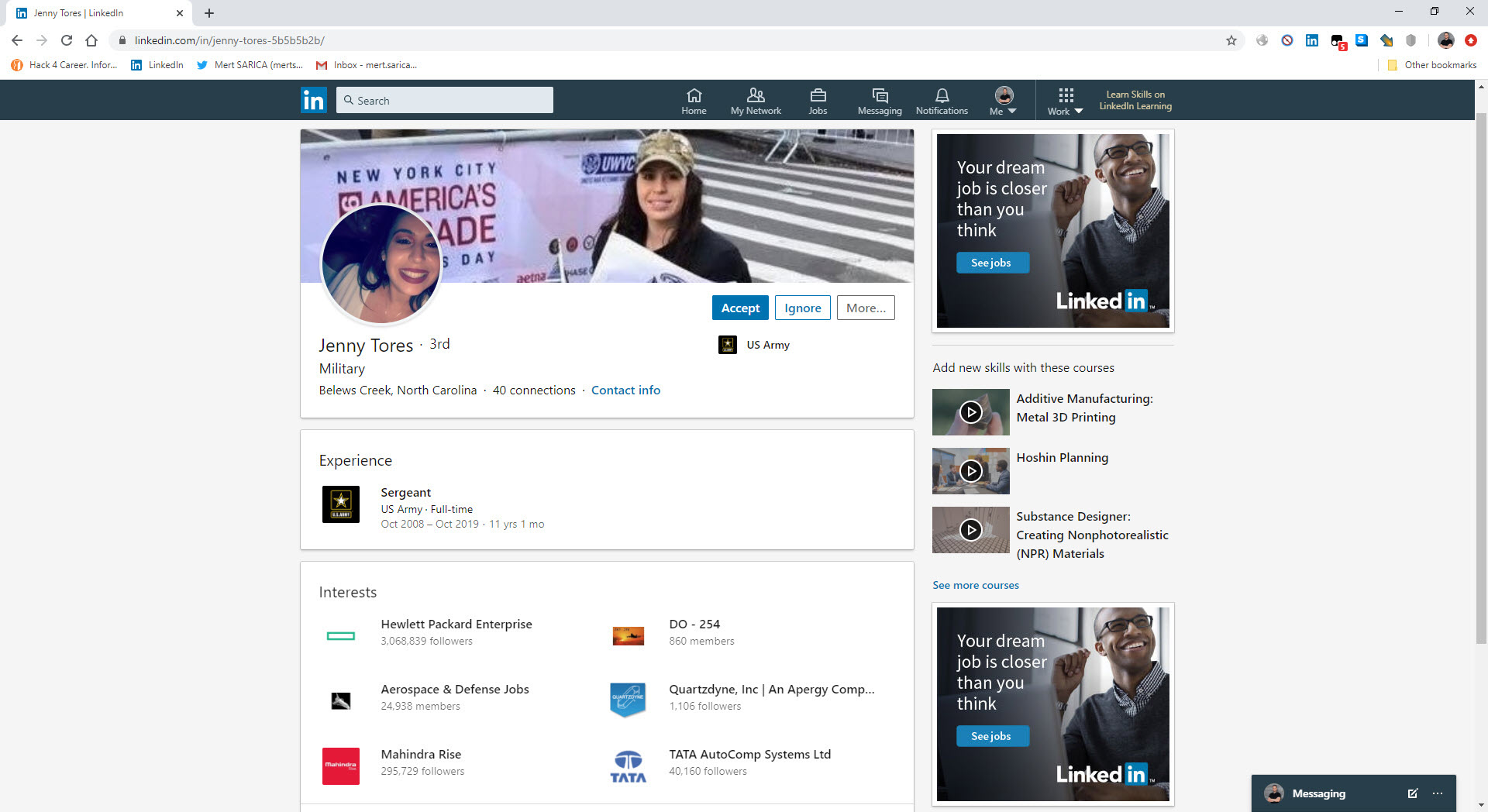Open LinkedIn bookmark in bookmarks bar
The image size is (1488, 812).
pyautogui.click(x=157, y=65)
